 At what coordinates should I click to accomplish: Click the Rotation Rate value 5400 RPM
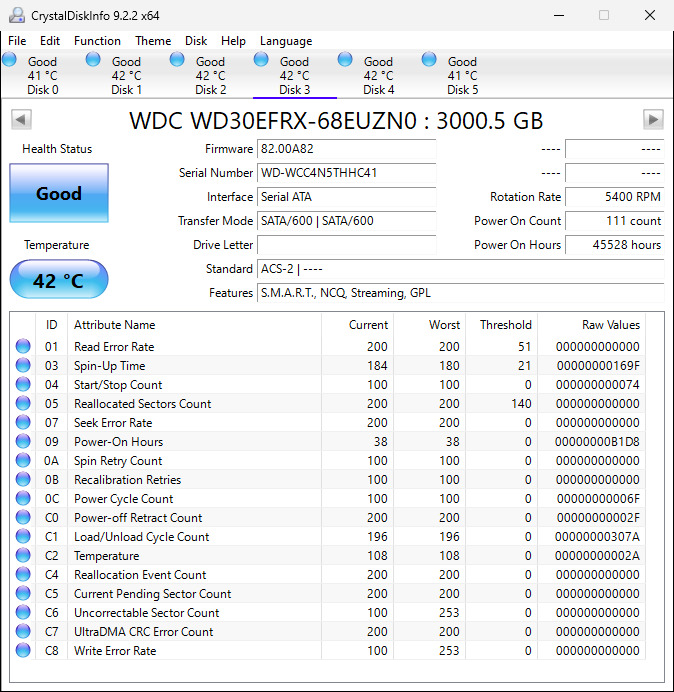(614, 197)
